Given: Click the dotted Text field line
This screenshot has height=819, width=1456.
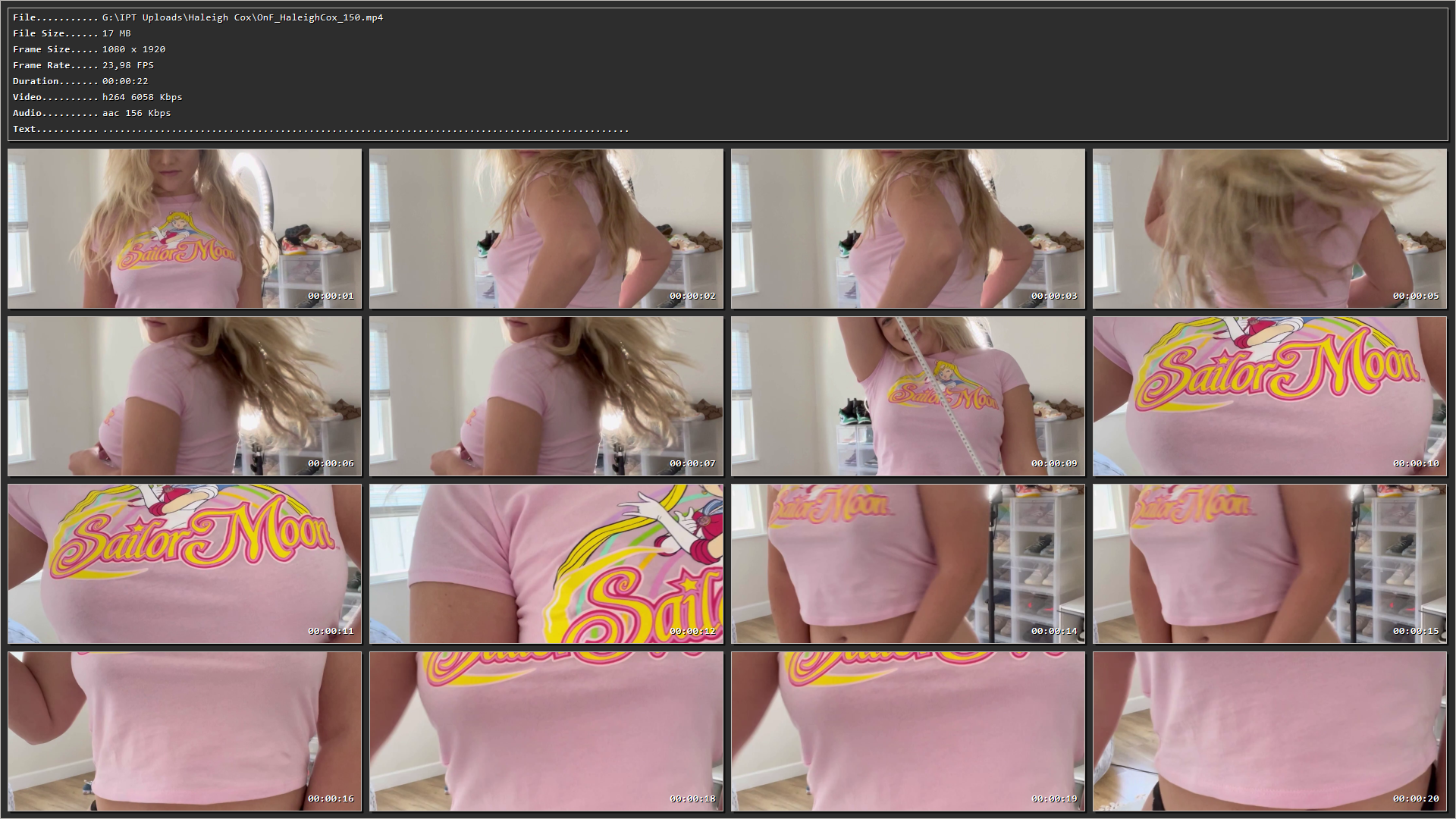Looking at the screenshot, I should (x=366, y=130).
